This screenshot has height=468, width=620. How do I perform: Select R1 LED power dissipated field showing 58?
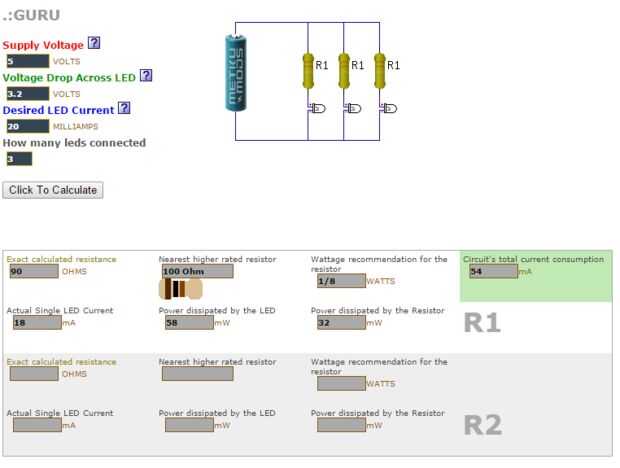(x=189, y=323)
